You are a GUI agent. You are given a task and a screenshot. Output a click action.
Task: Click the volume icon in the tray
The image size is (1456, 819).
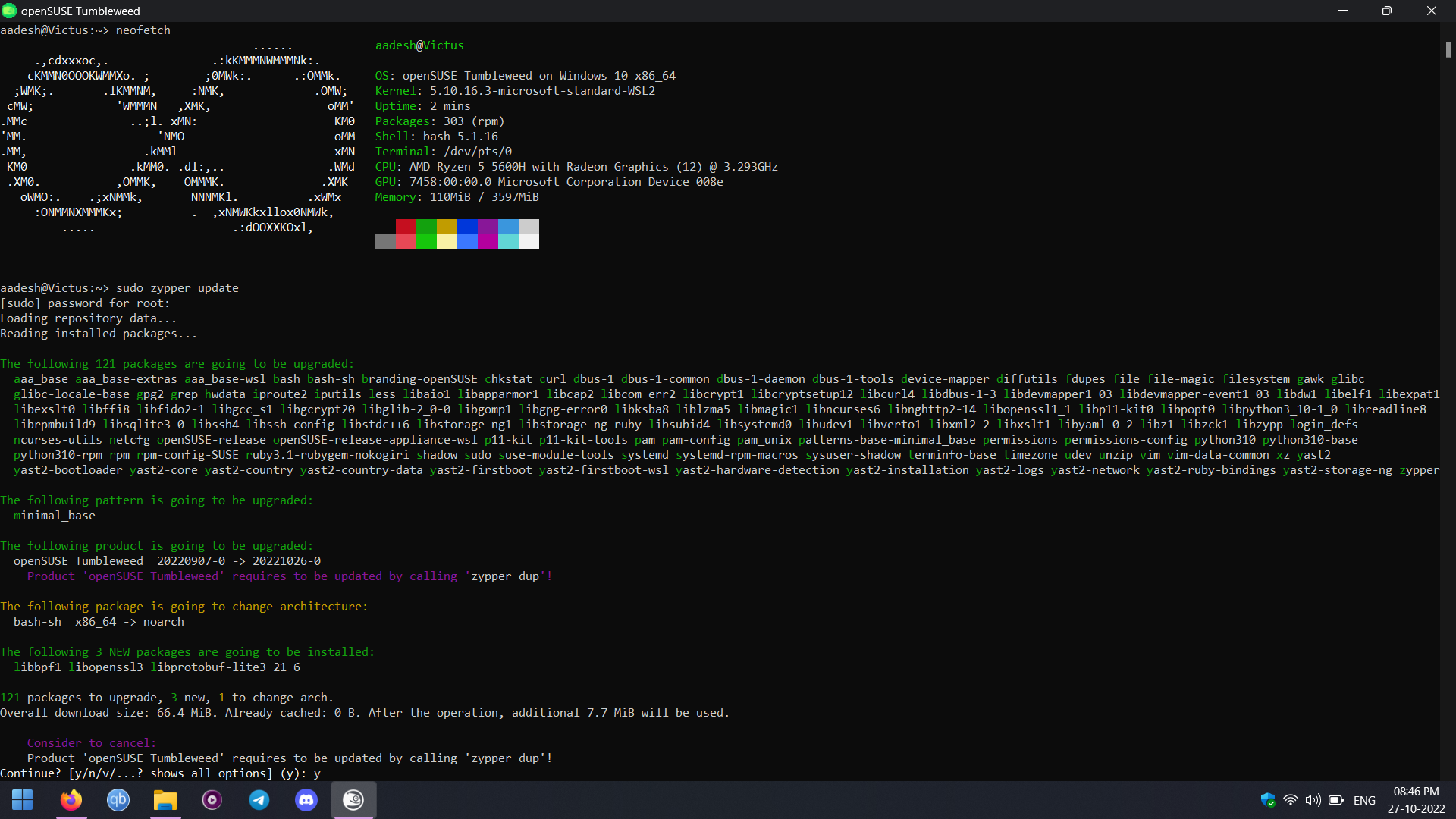(x=1313, y=800)
